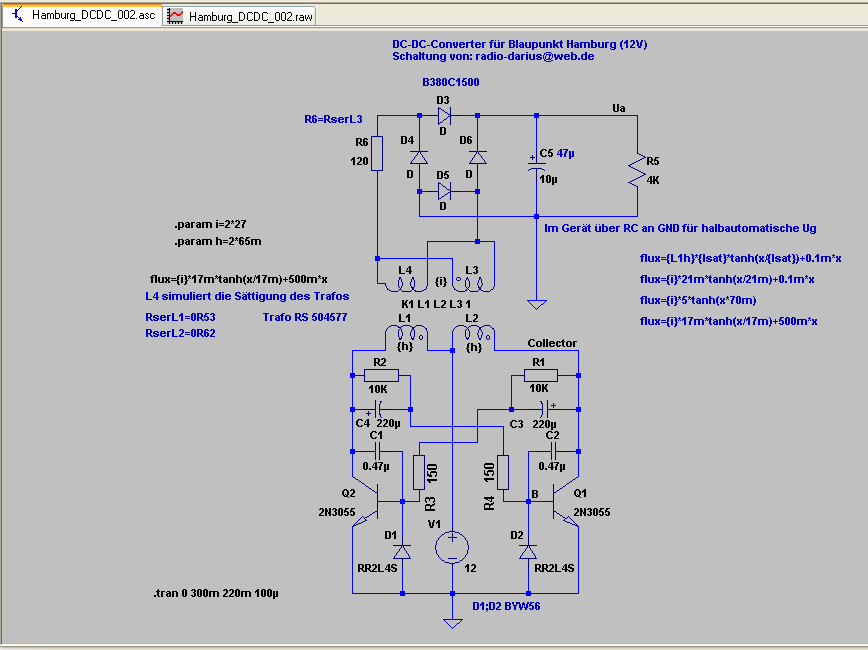Select the ground symbol below V1

(452, 623)
